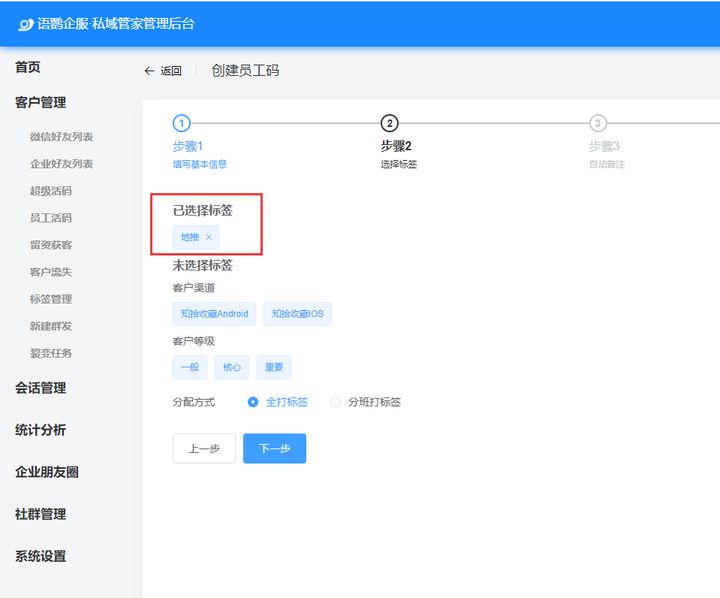Choose the 核心 customer level tag
The image size is (720, 598).
(232, 367)
